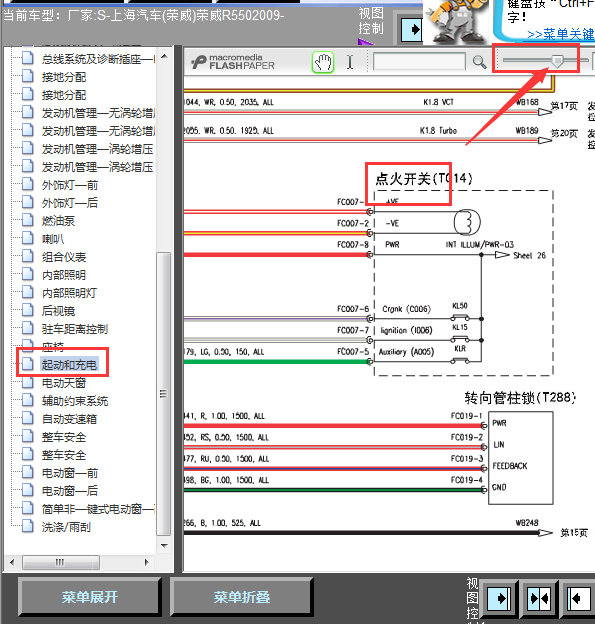This screenshot has height=624, width=595.
Task: Click the bottom center-split view icon
Action: 538,598
